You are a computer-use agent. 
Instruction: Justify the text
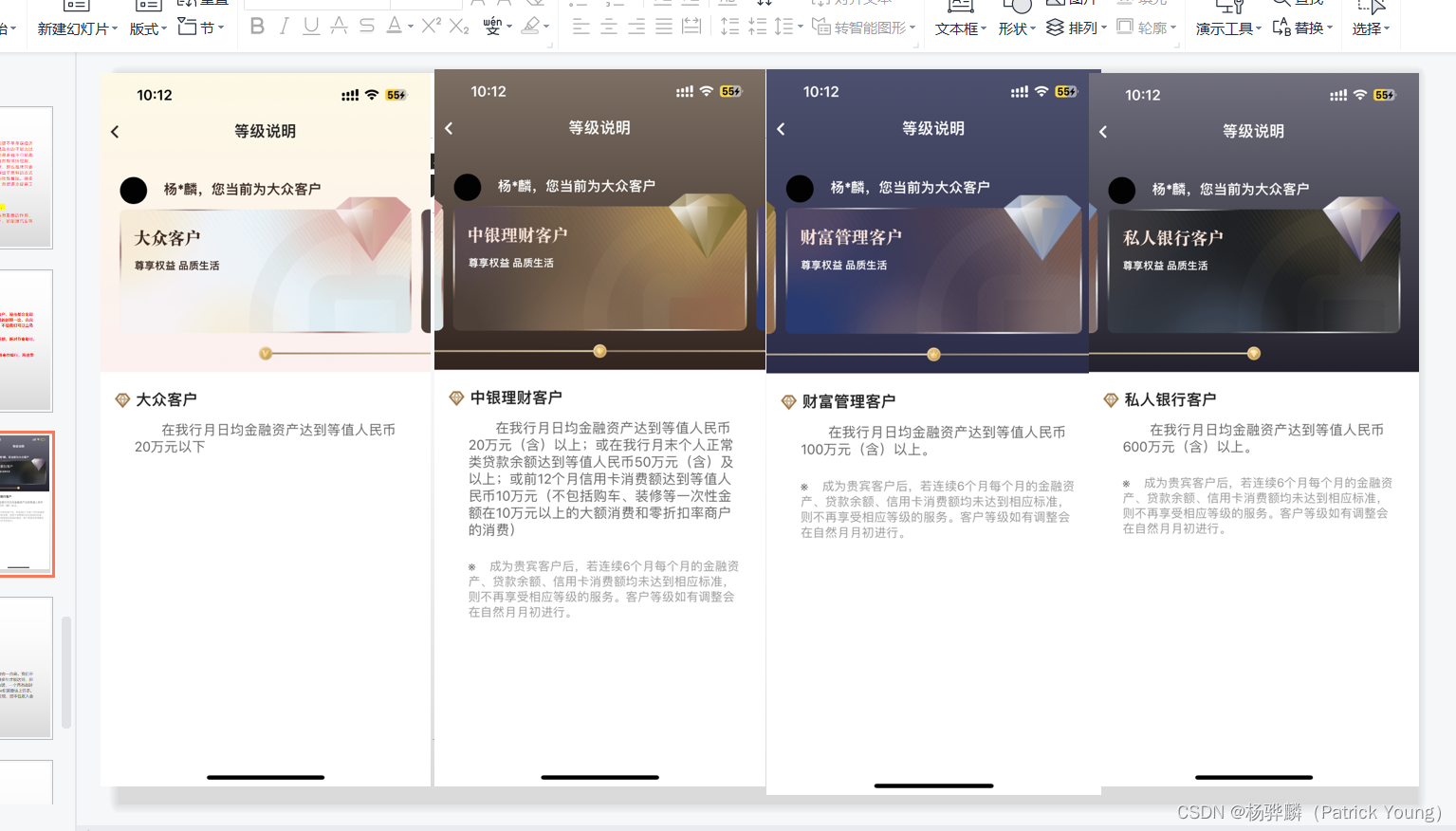(664, 27)
